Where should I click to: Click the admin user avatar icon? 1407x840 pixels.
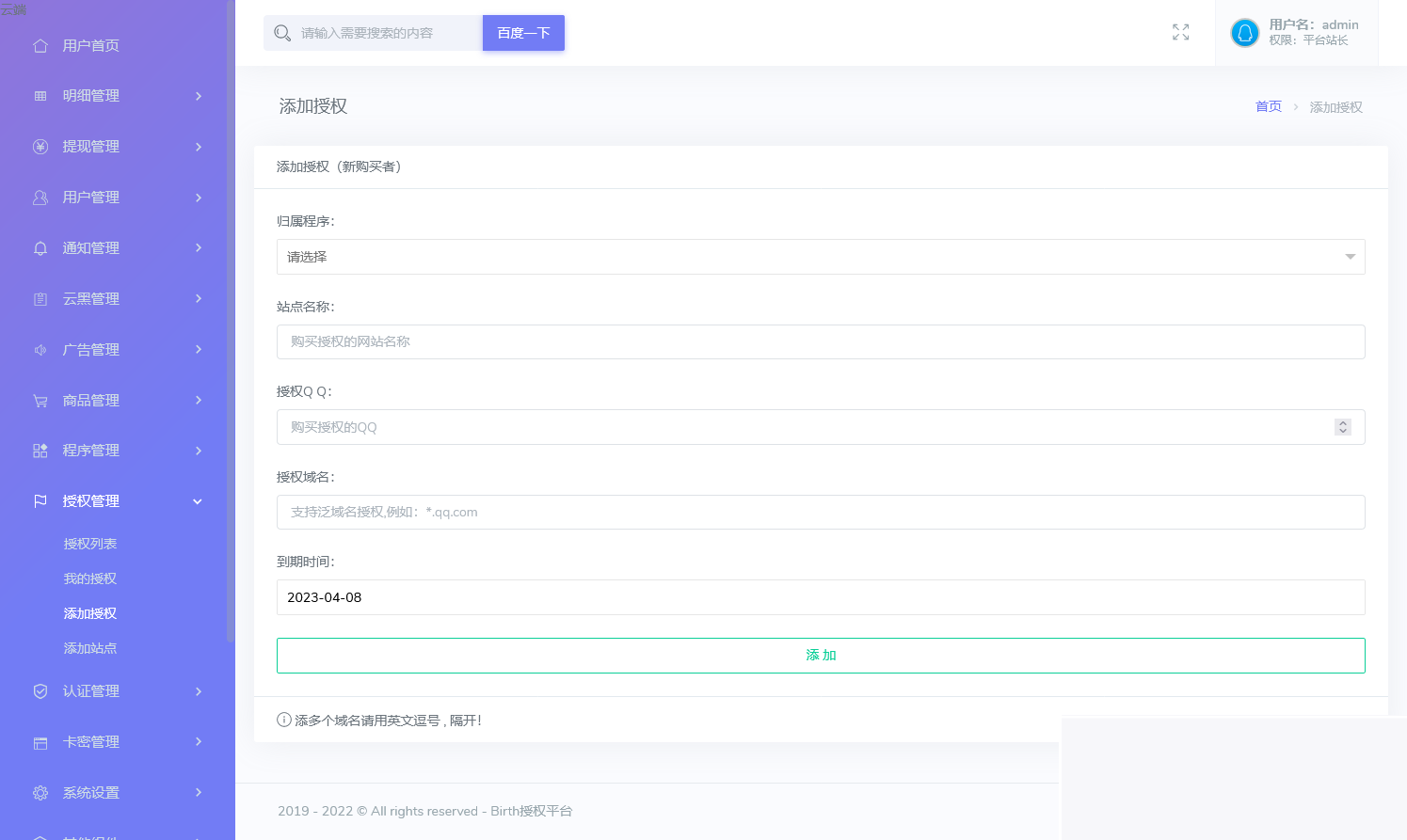(1244, 33)
